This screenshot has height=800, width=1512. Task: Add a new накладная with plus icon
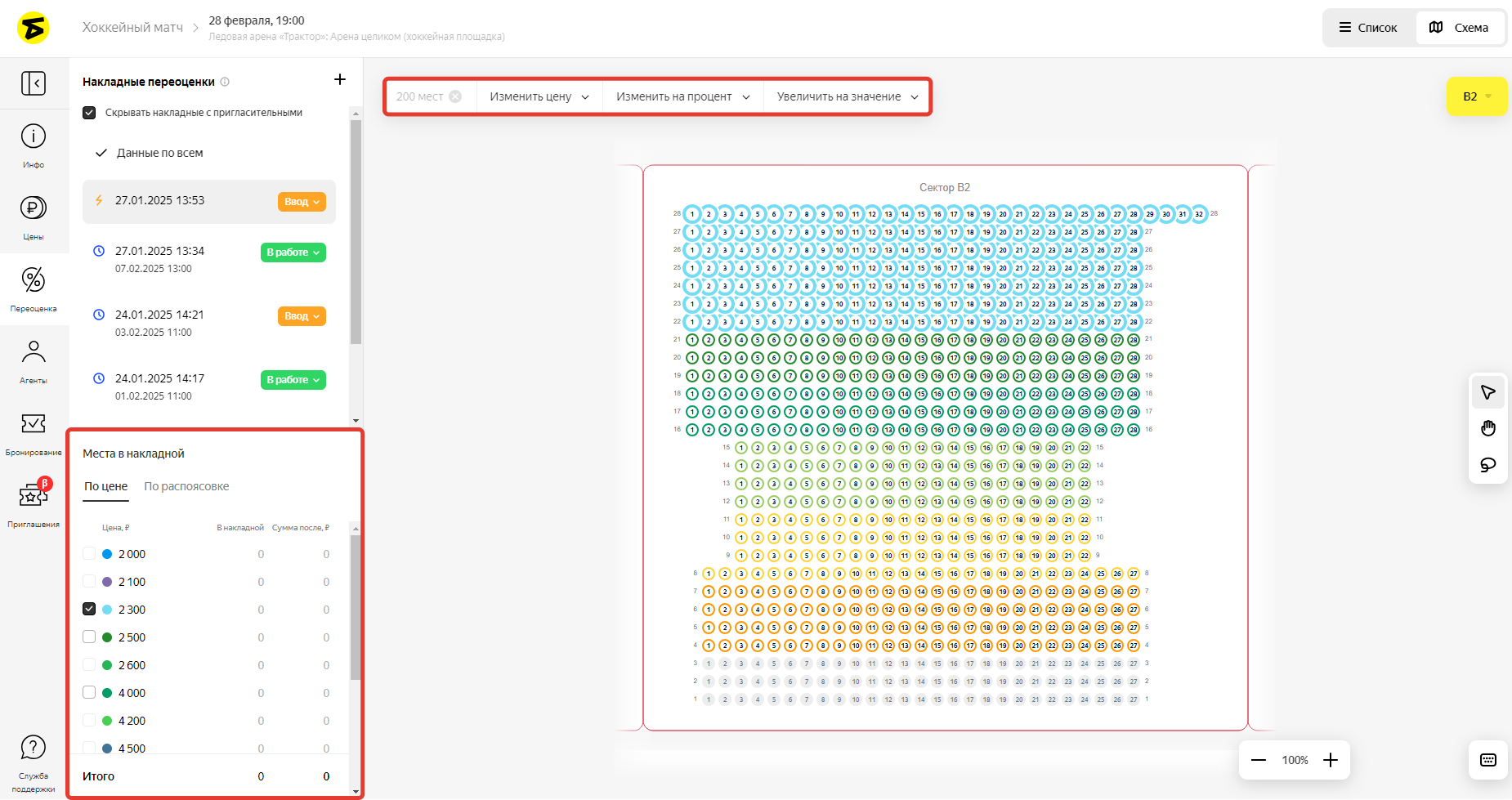(340, 79)
